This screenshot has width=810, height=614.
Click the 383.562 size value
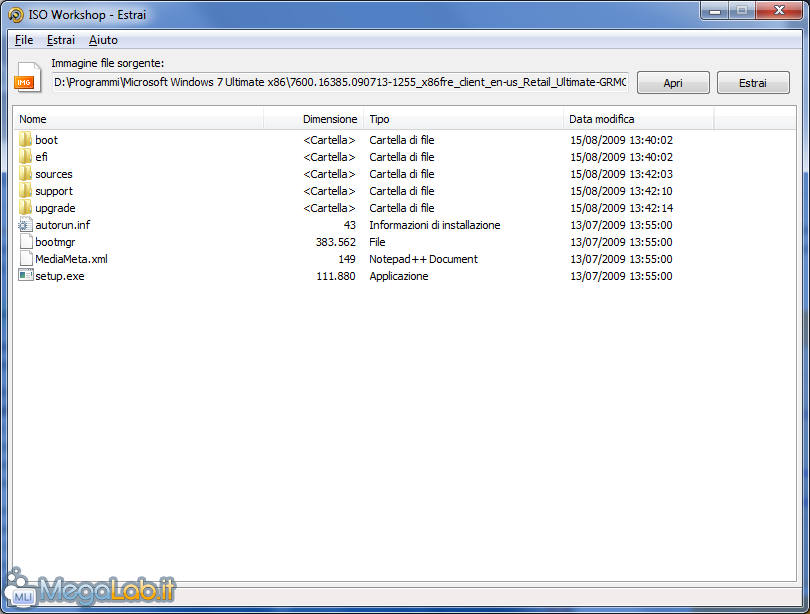336,242
